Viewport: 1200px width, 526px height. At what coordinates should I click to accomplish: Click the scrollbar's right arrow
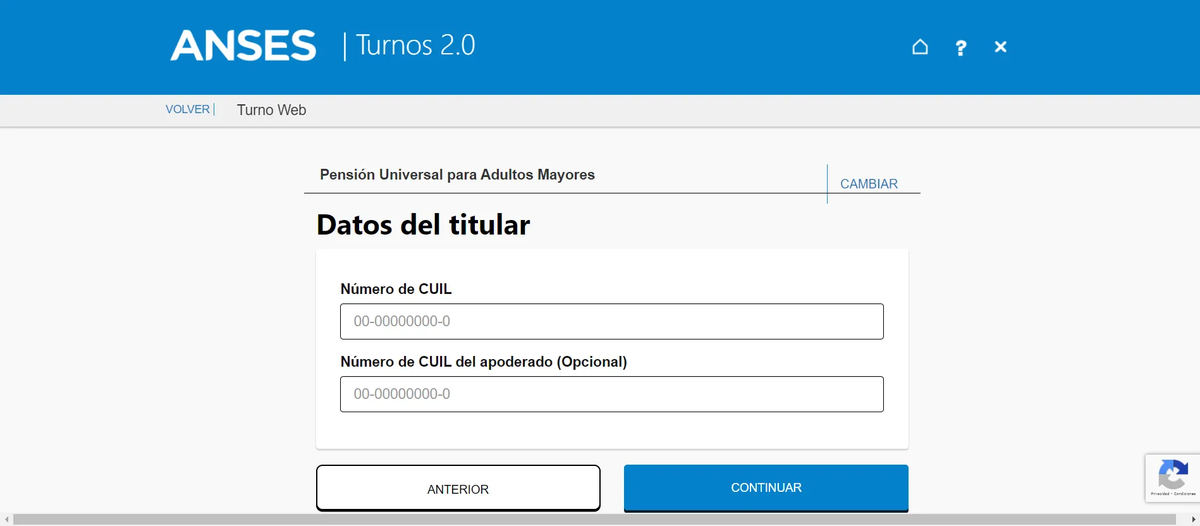click(x=1193, y=519)
